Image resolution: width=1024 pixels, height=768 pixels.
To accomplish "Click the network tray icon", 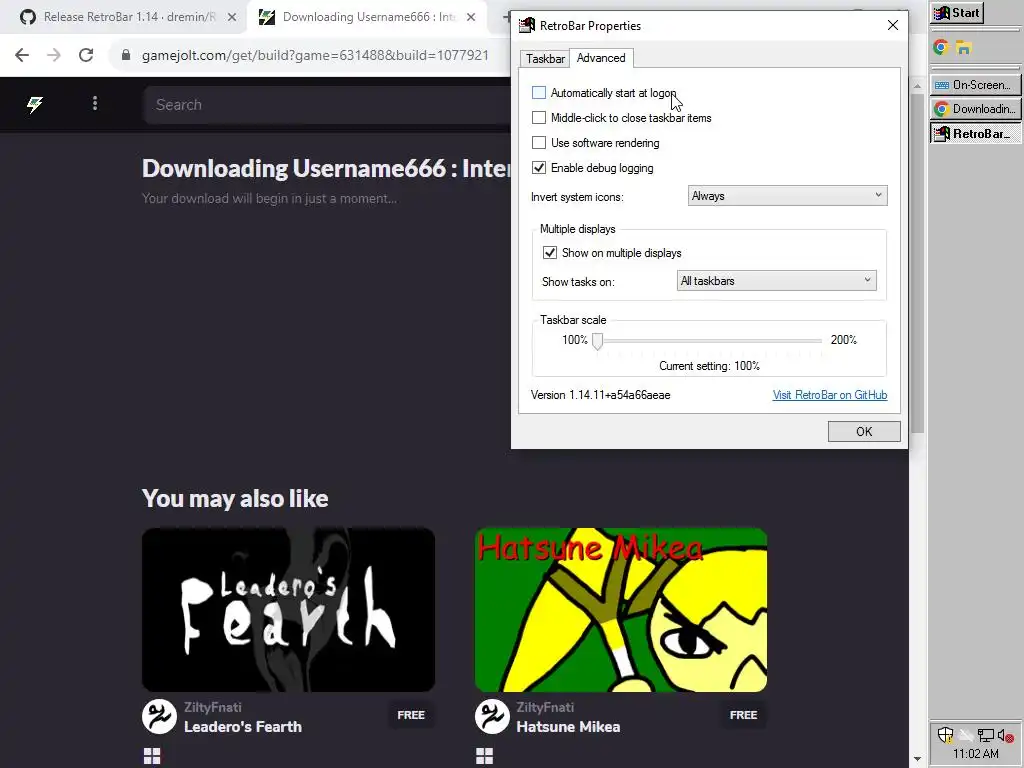I will pos(985,735).
